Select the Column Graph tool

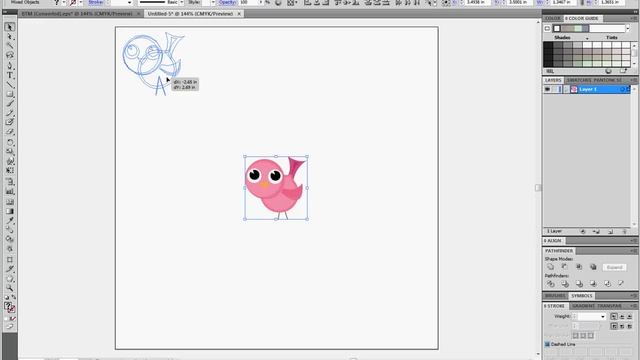click(10, 191)
